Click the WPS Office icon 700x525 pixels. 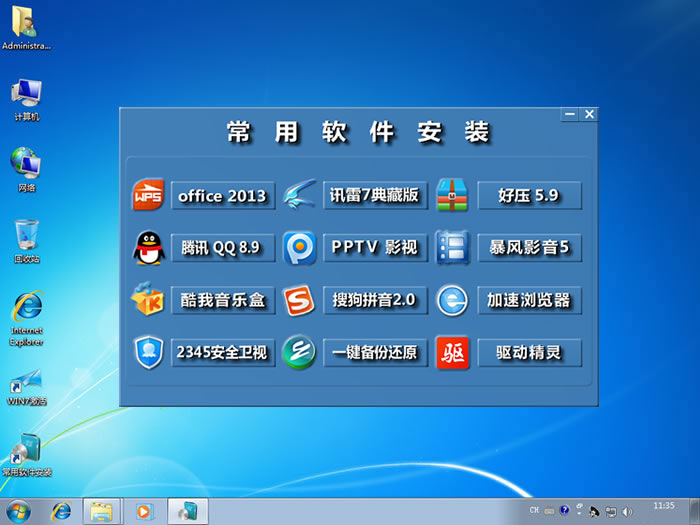[x=148, y=195]
